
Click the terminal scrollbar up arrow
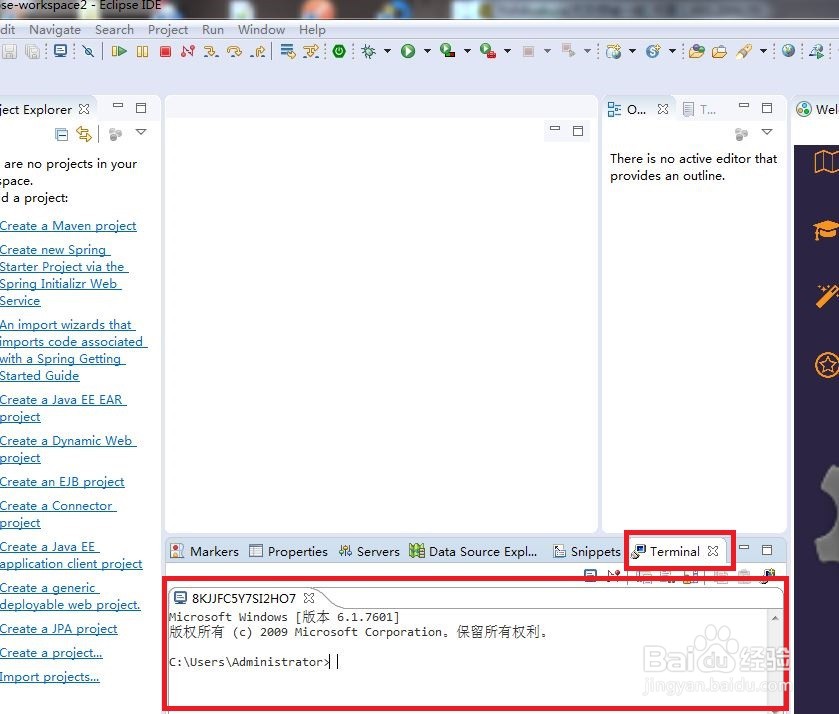coord(775,618)
